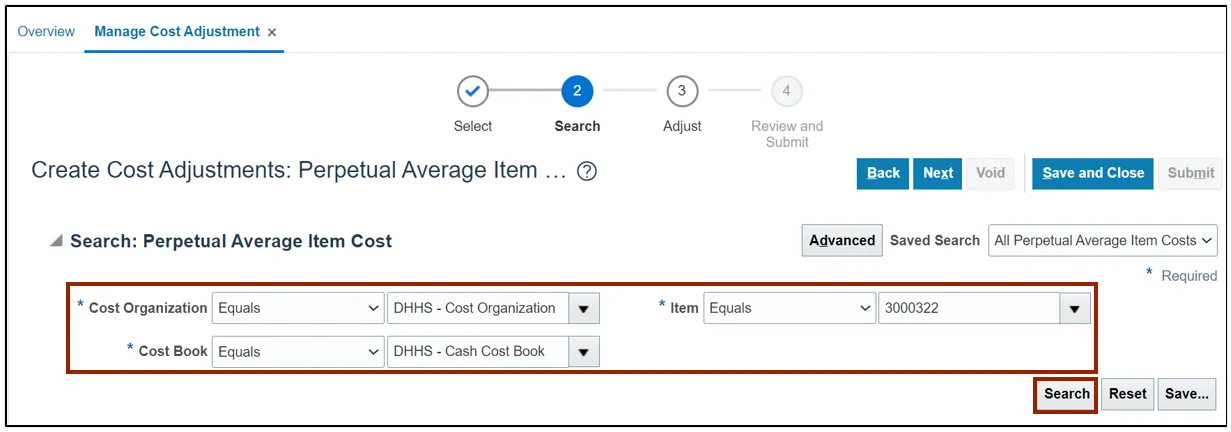Viewport: 1231px width, 432px height.
Task: Click the Search step 2 circle
Action: click(x=577, y=91)
